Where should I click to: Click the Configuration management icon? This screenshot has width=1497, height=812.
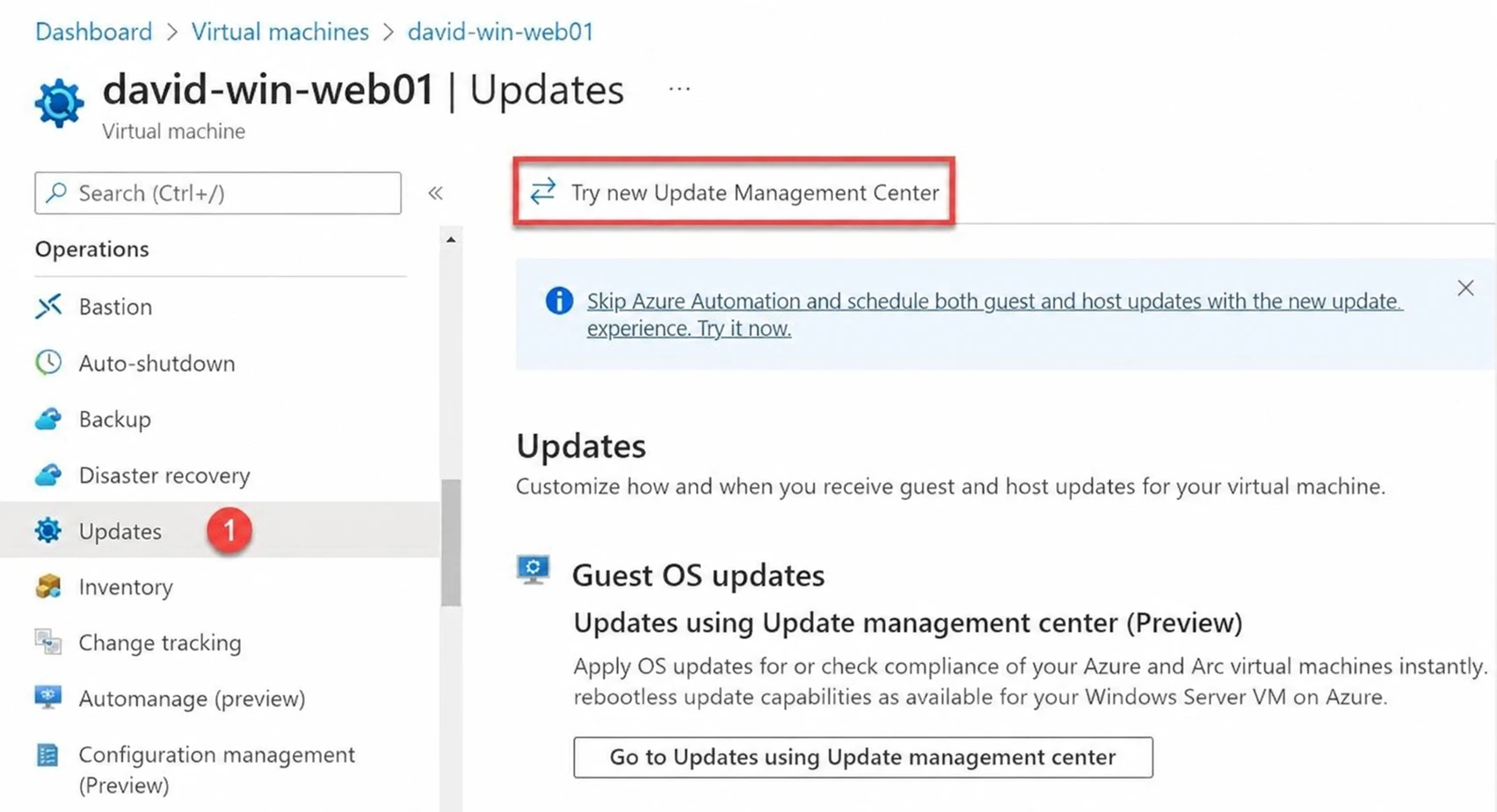tap(48, 755)
